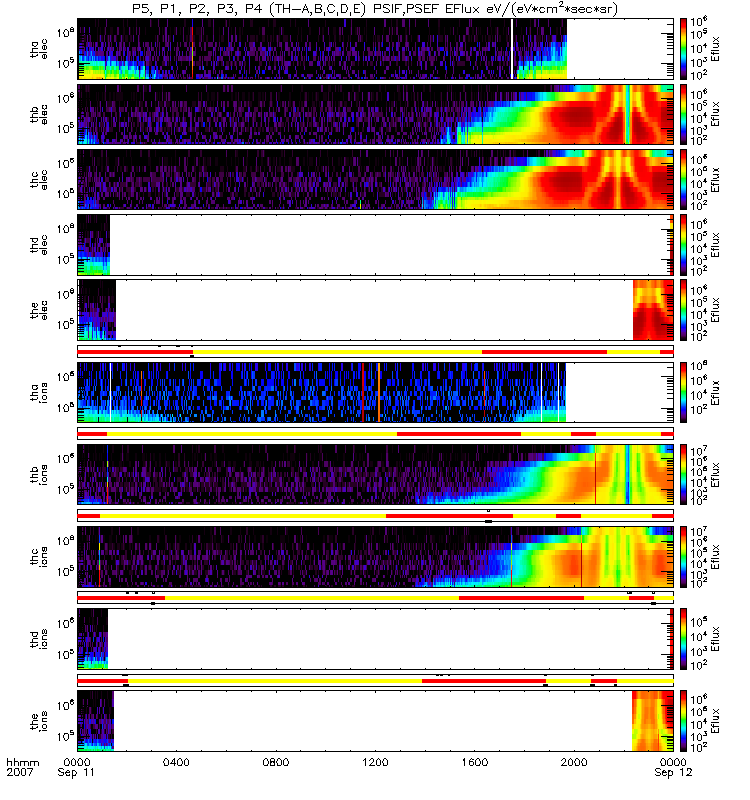Click the red-yellow status bar above tha ions

click(376, 352)
